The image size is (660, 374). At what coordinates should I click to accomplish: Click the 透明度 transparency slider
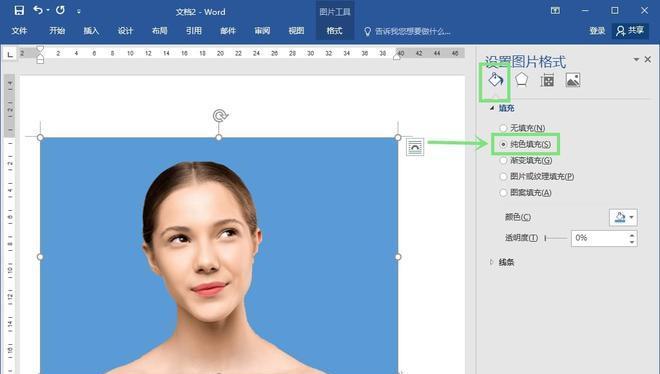pyautogui.click(x=556, y=238)
